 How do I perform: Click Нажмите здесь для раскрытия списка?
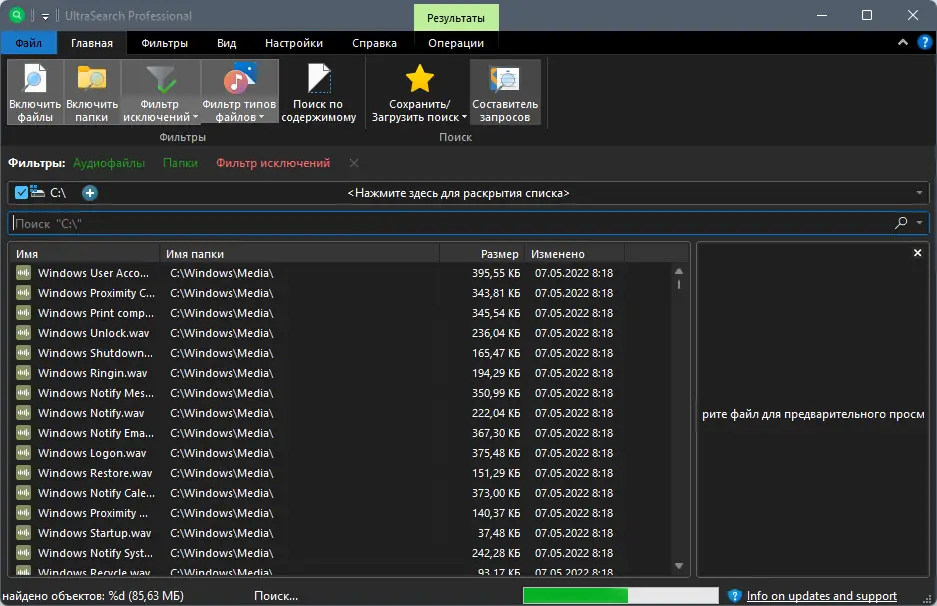(x=458, y=193)
